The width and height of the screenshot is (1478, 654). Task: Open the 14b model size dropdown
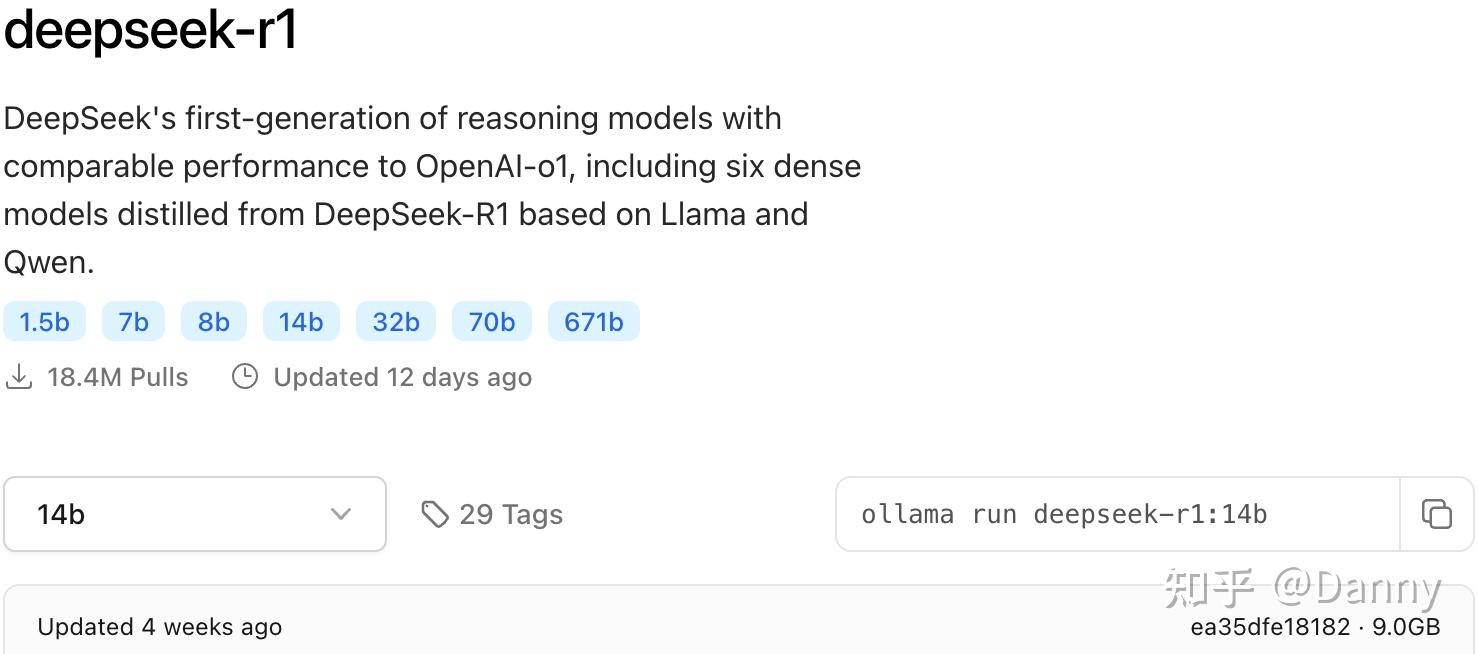[194, 514]
